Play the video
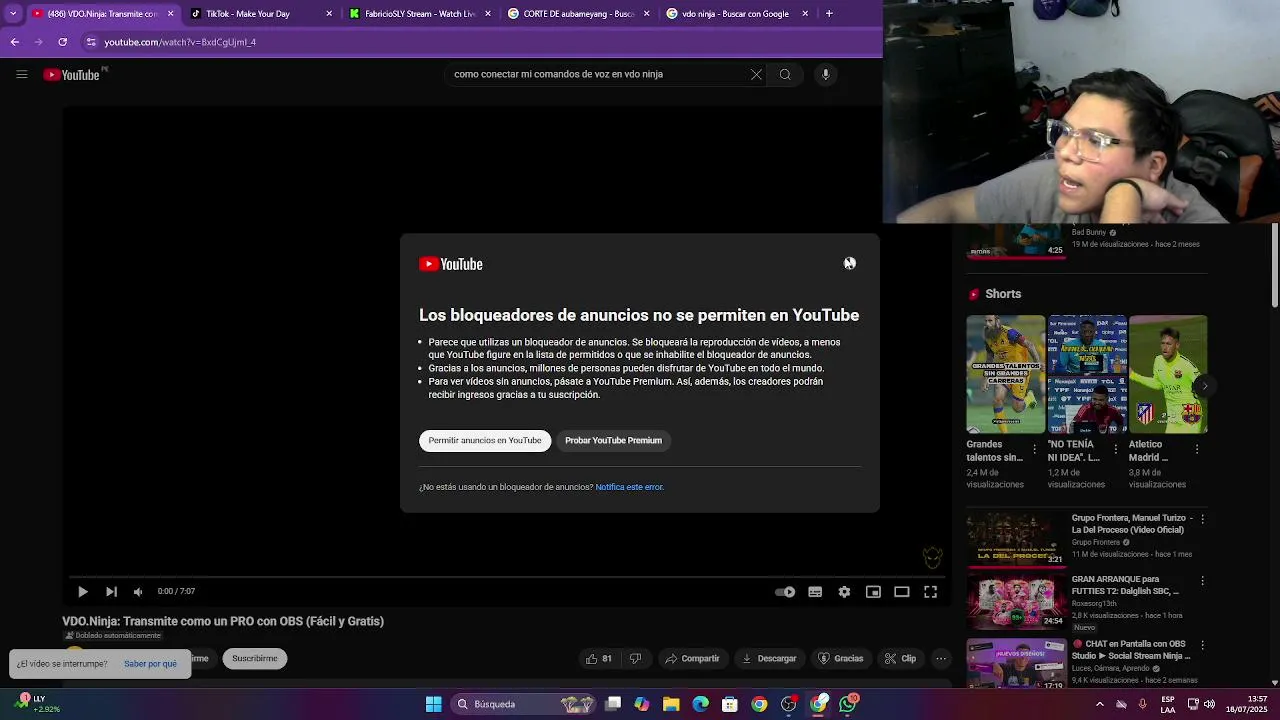The image size is (1280, 720). tap(83, 591)
